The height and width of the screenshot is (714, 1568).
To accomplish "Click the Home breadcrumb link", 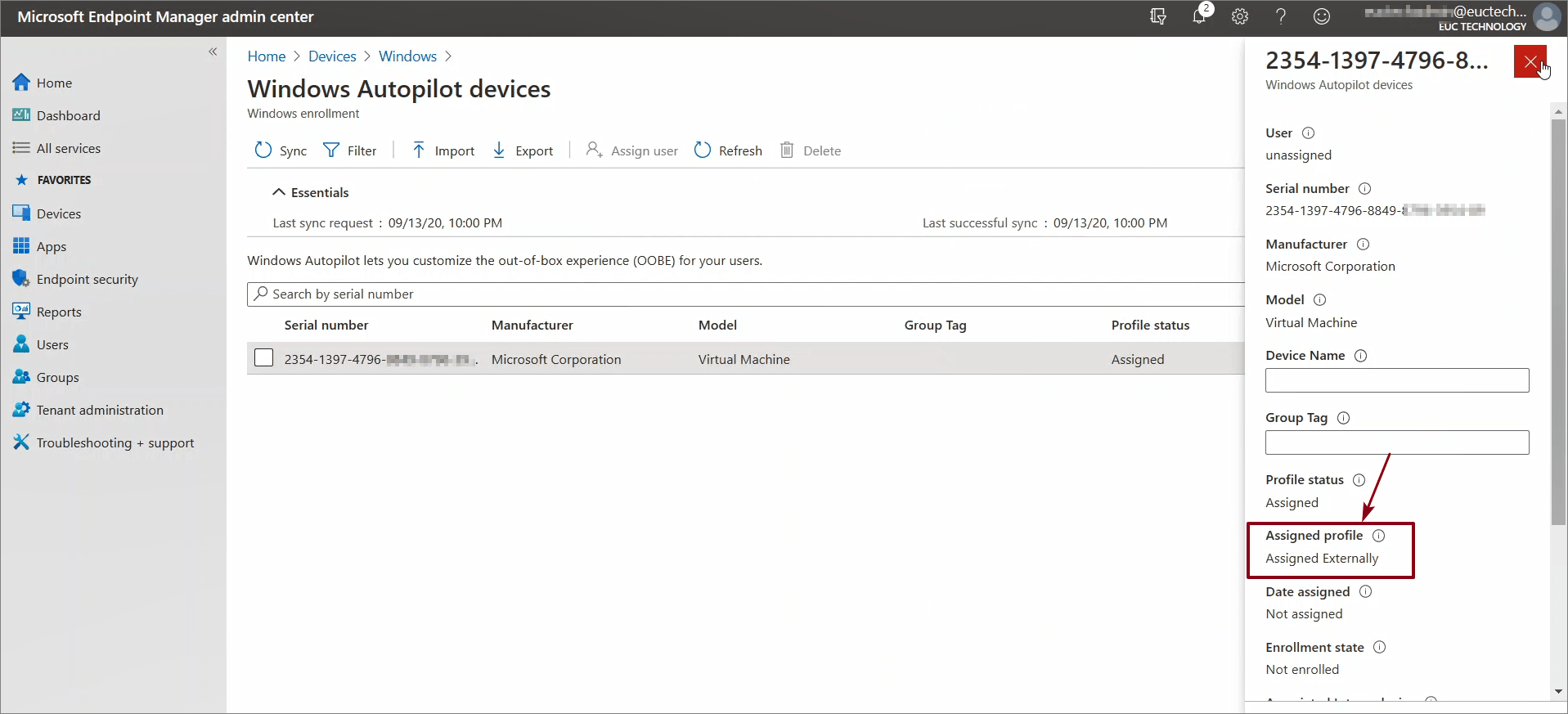I will [x=267, y=56].
